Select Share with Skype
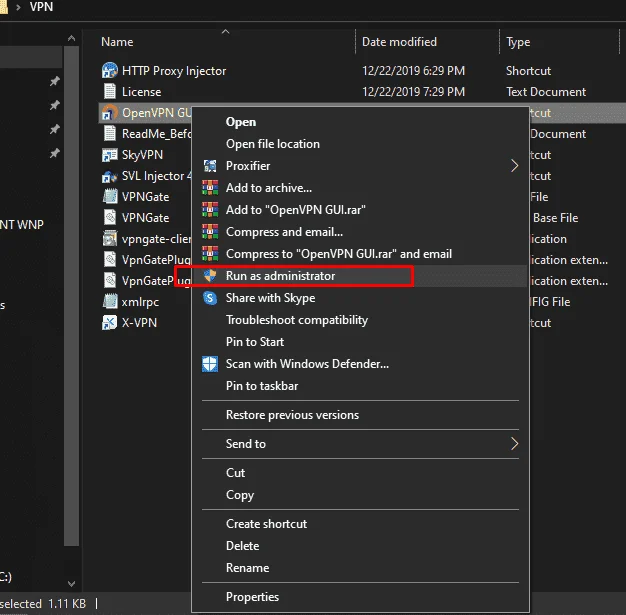 pyautogui.click(x=271, y=298)
